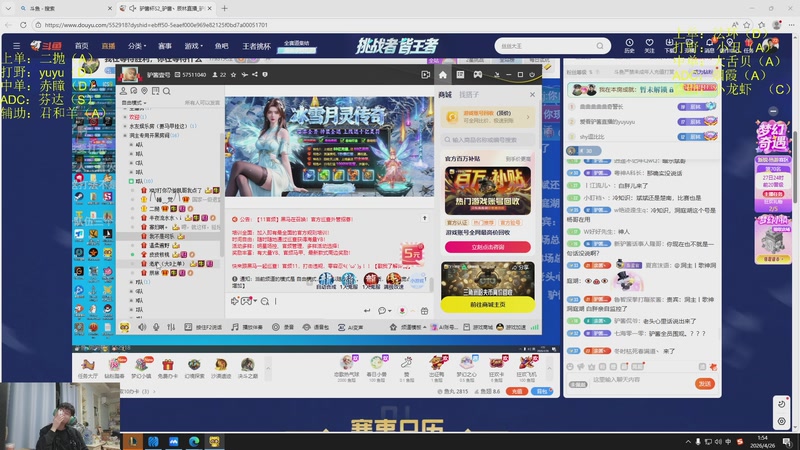The image size is (800, 450).
Task: Open the search icon above YY channel tree
Action: coord(166,91)
